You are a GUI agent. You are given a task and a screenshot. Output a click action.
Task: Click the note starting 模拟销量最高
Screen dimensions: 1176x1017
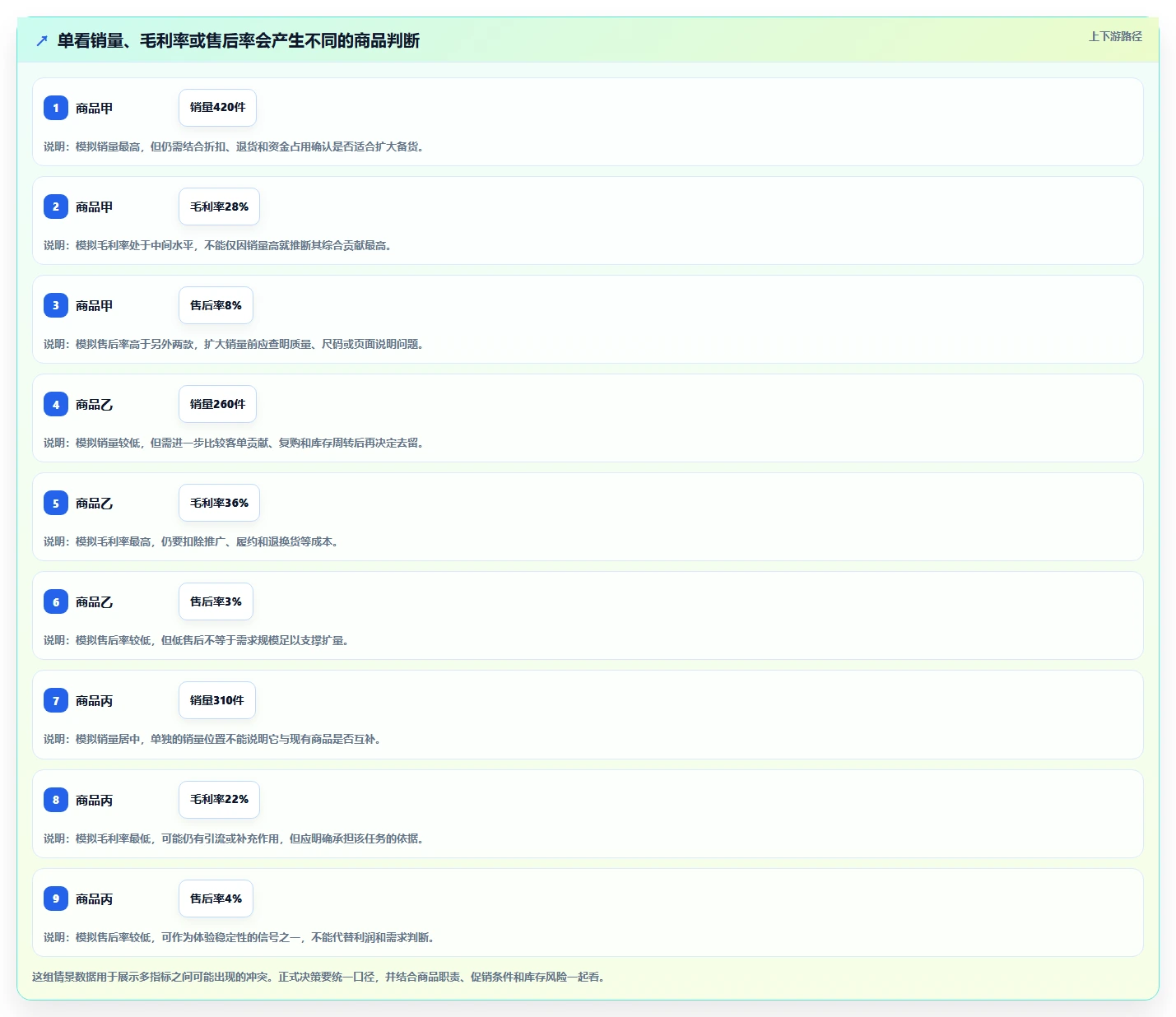pos(235,146)
